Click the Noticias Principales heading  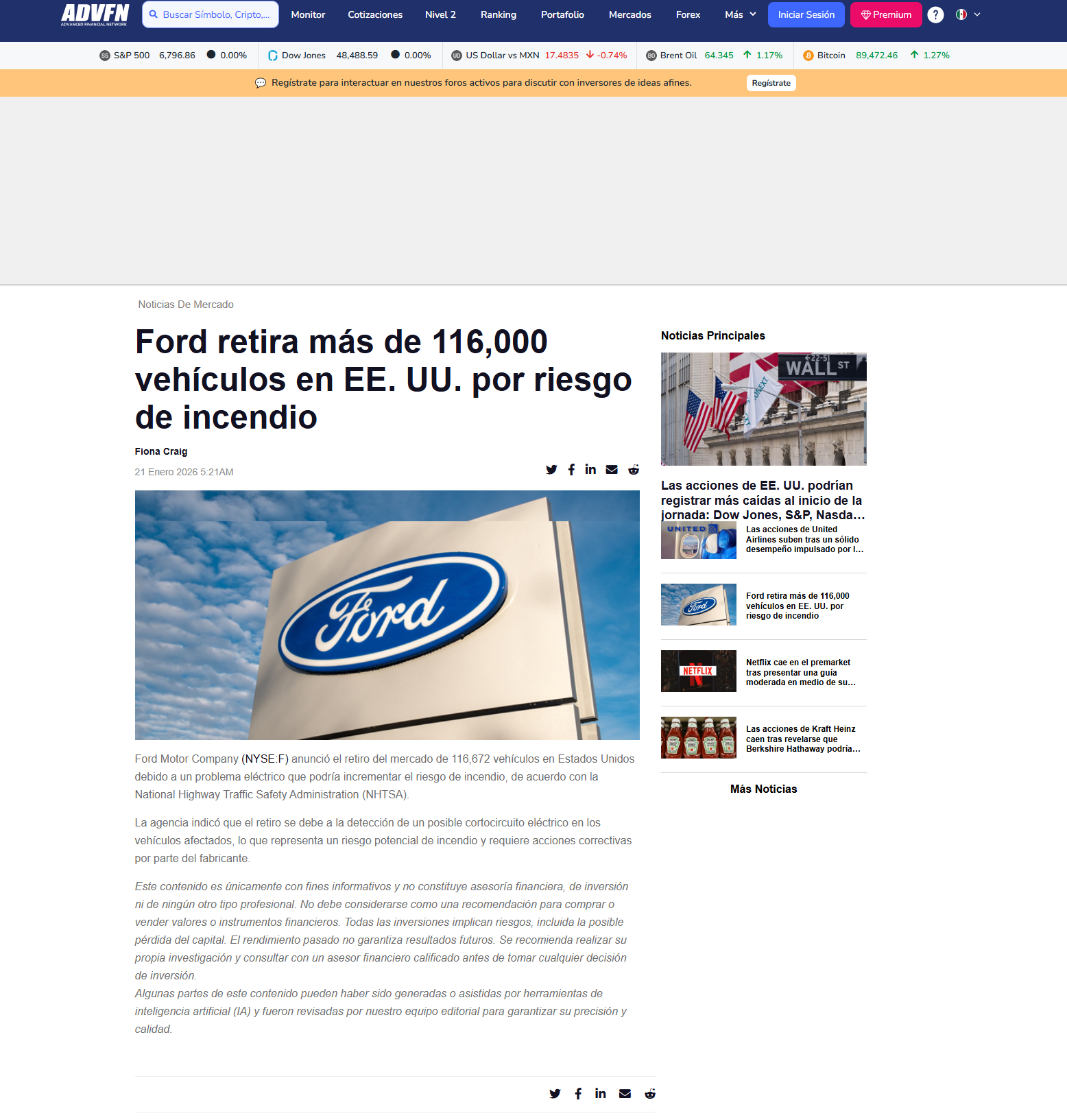713,336
